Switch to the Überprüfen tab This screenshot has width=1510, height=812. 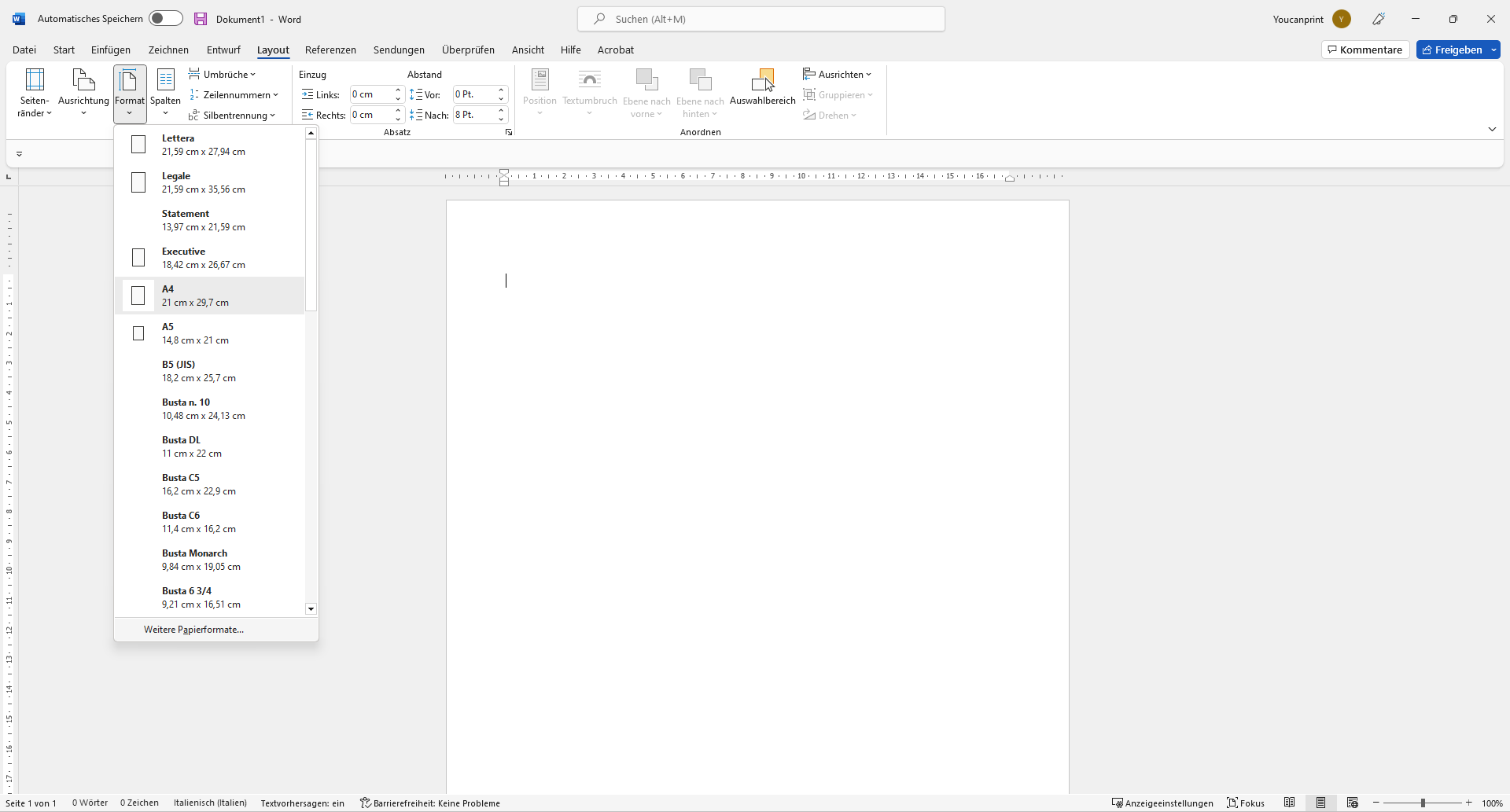[x=468, y=50]
